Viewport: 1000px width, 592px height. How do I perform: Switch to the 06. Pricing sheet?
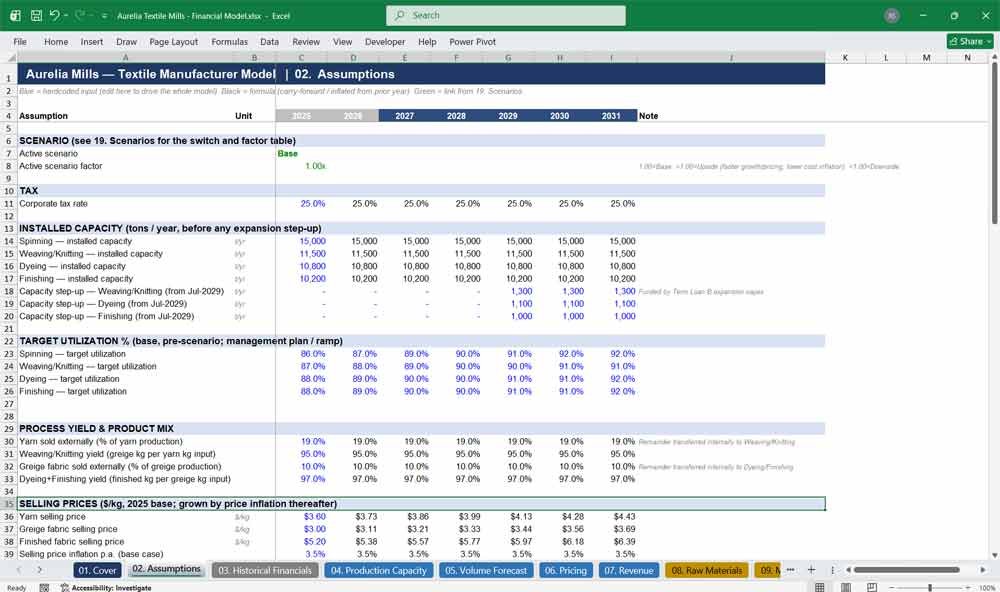point(566,570)
